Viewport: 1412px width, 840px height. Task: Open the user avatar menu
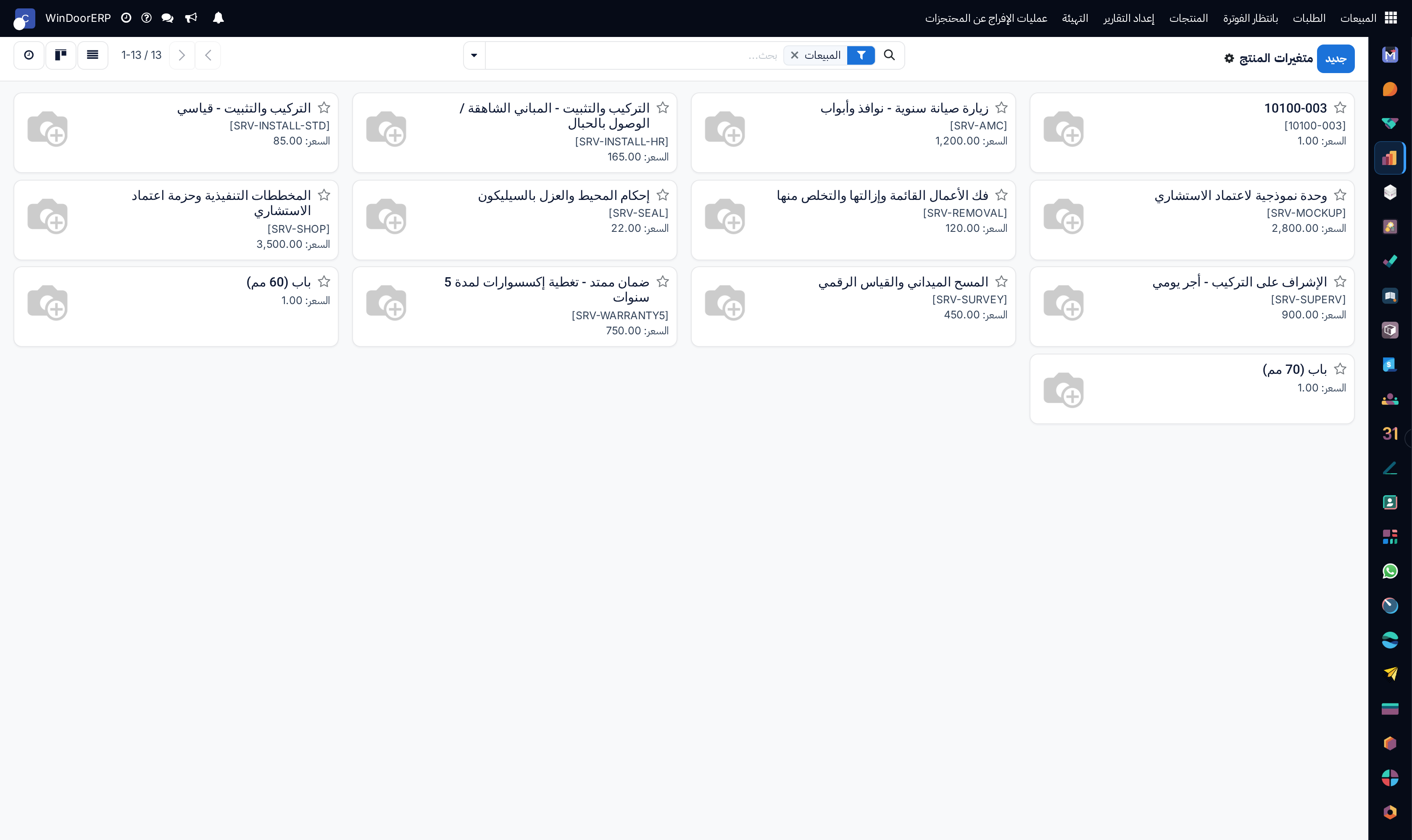[x=24, y=18]
